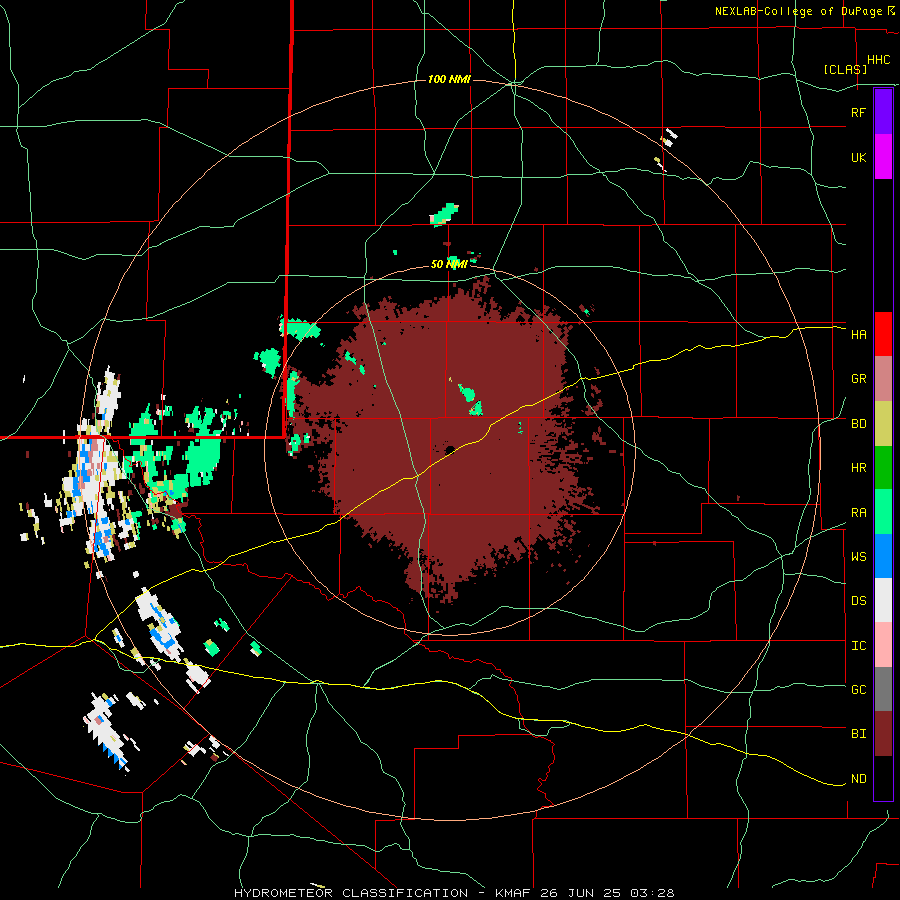The image size is (900, 900).
Task: Click the HHC product label
Action: click(x=879, y=60)
